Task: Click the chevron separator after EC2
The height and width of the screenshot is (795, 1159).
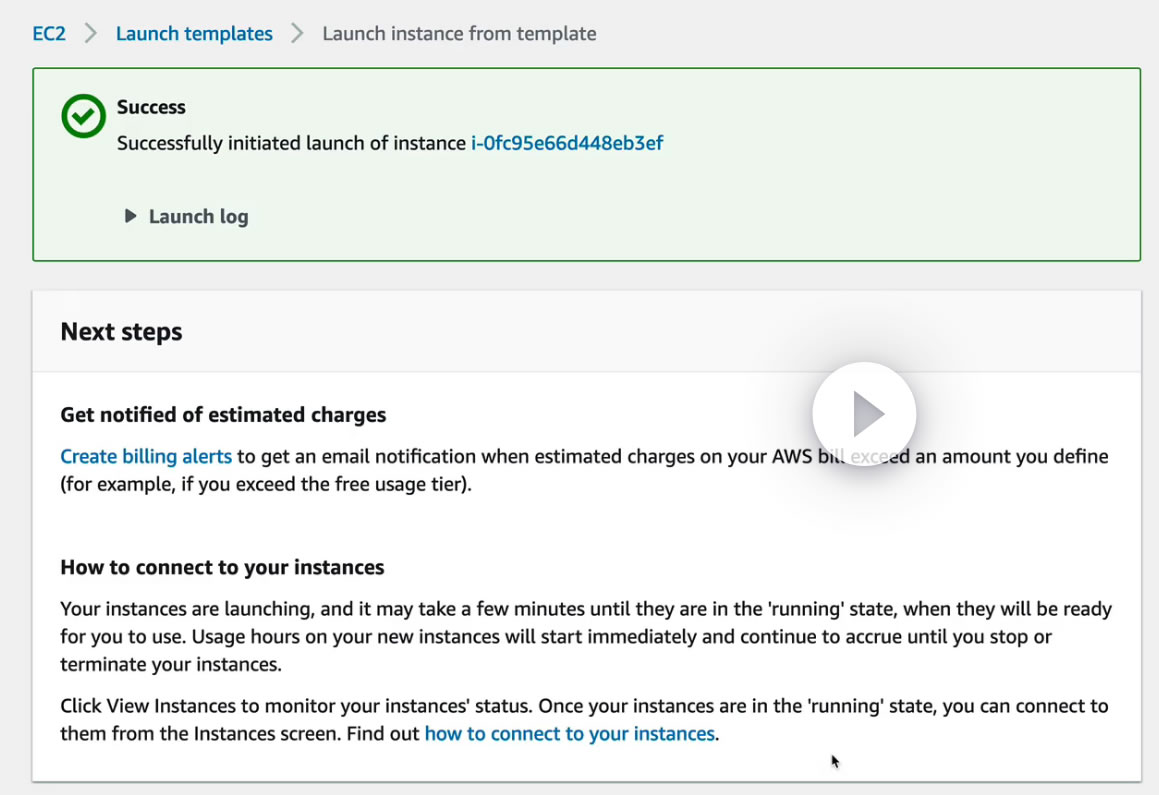Action: click(91, 34)
